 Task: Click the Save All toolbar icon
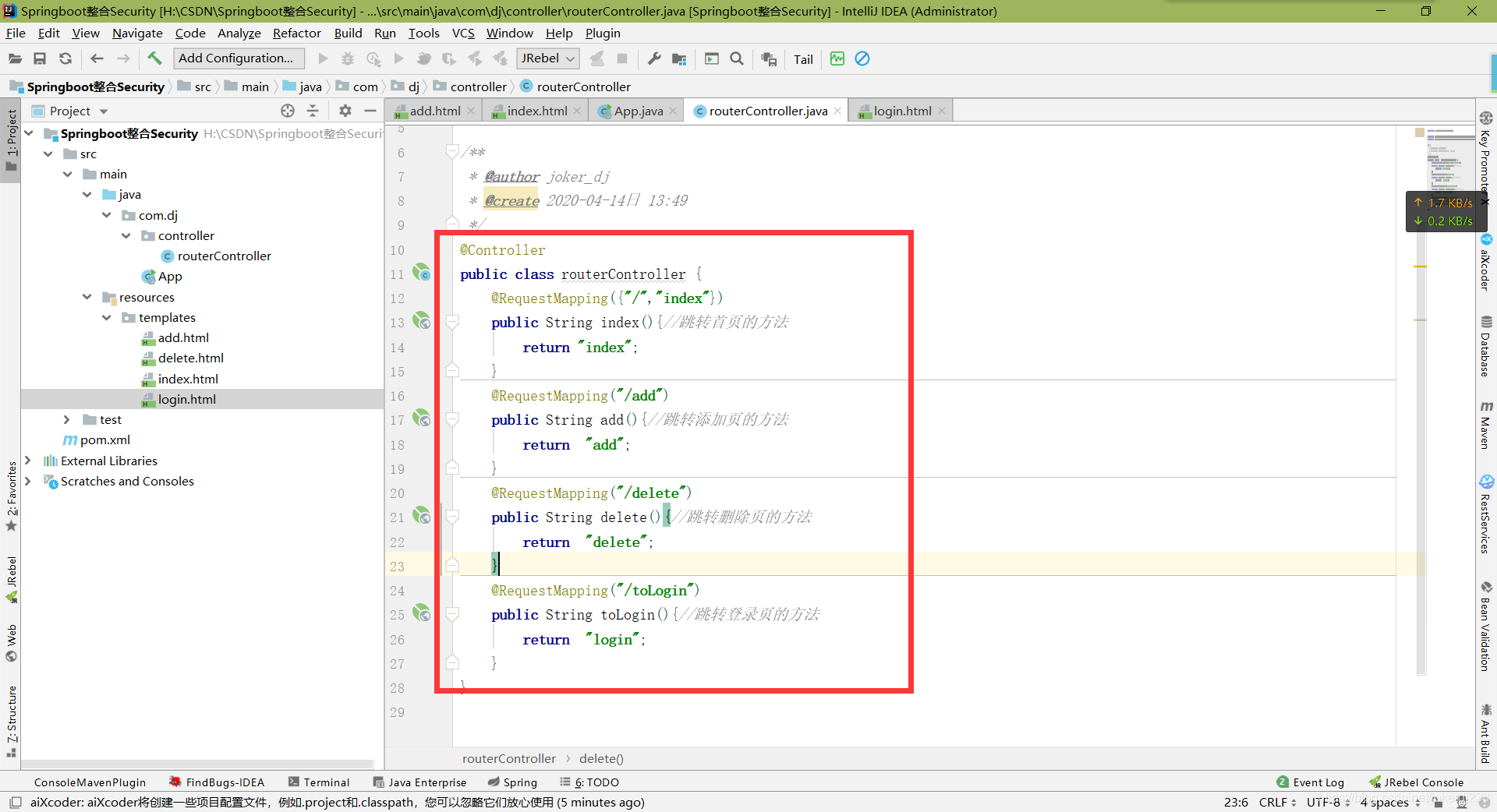40,58
